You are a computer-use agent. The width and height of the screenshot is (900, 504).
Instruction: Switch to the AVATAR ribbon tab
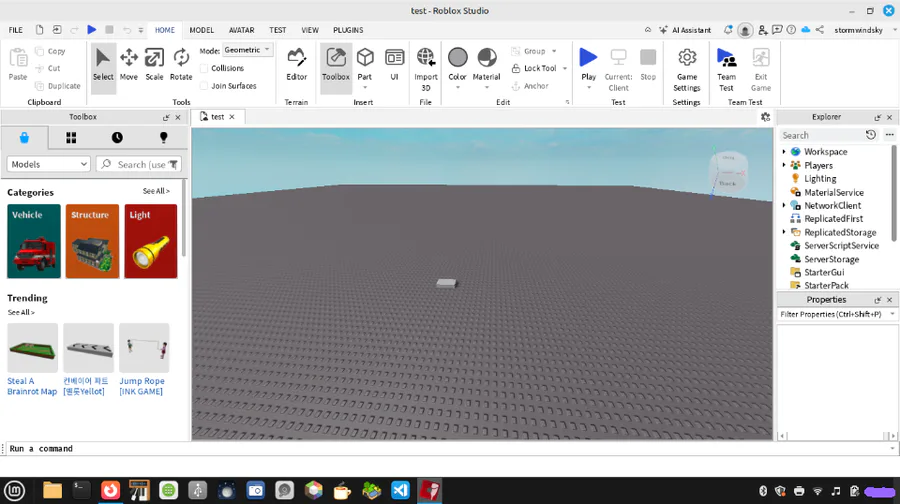(x=242, y=30)
